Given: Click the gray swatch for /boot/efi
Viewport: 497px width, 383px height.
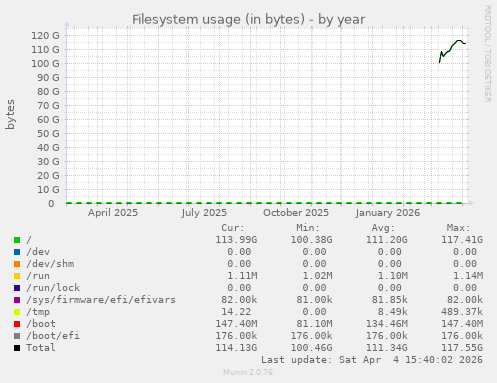Looking at the screenshot, I should [x=17, y=336].
